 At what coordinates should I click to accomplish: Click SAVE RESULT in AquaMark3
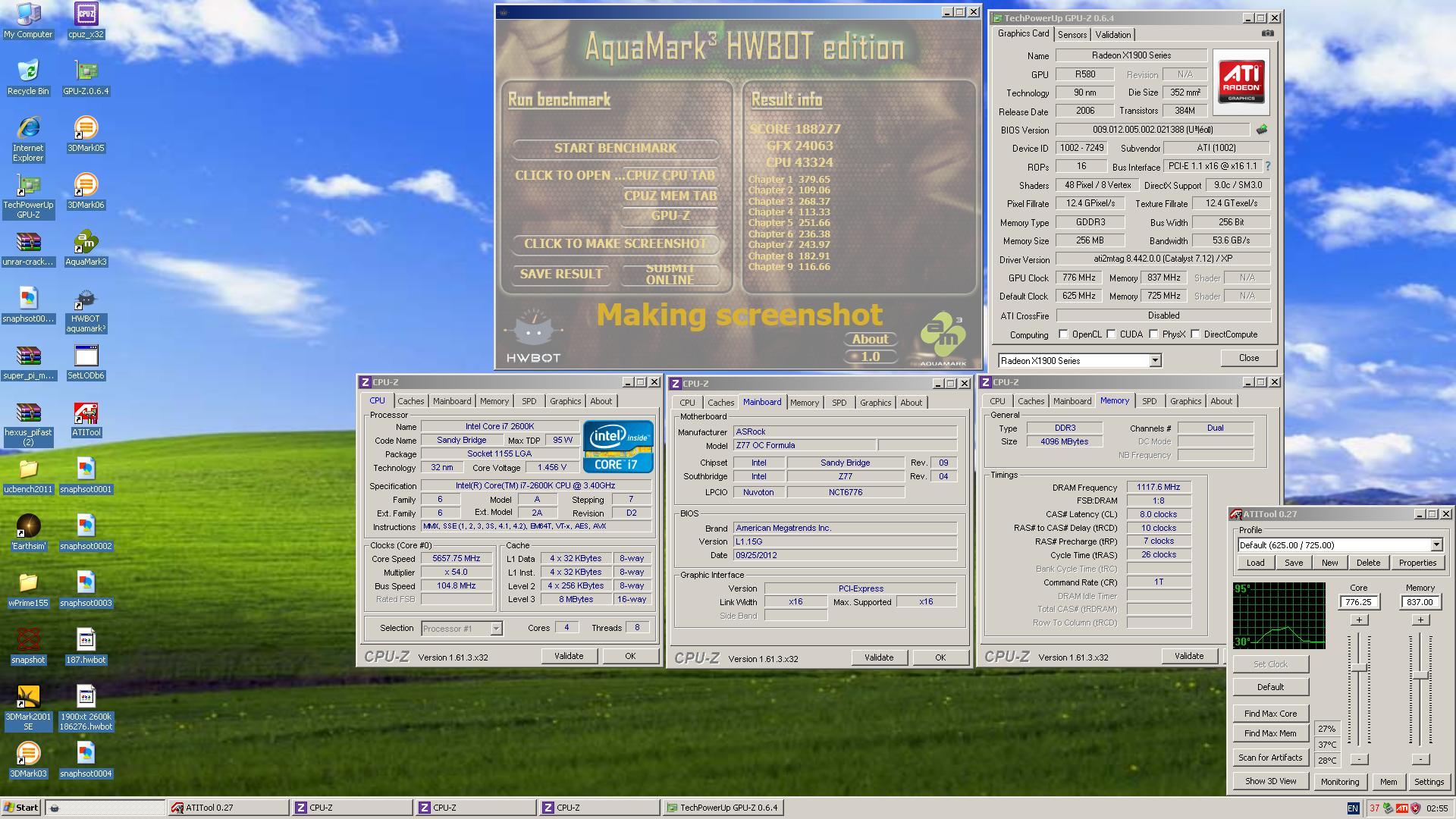pos(561,274)
